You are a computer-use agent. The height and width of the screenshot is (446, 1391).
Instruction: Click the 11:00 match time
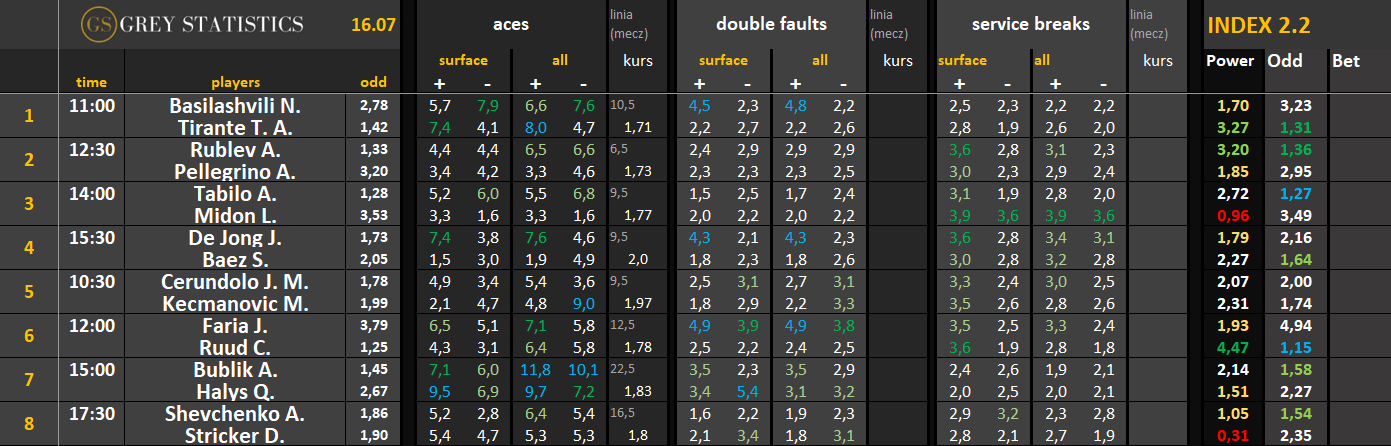[x=91, y=105]
